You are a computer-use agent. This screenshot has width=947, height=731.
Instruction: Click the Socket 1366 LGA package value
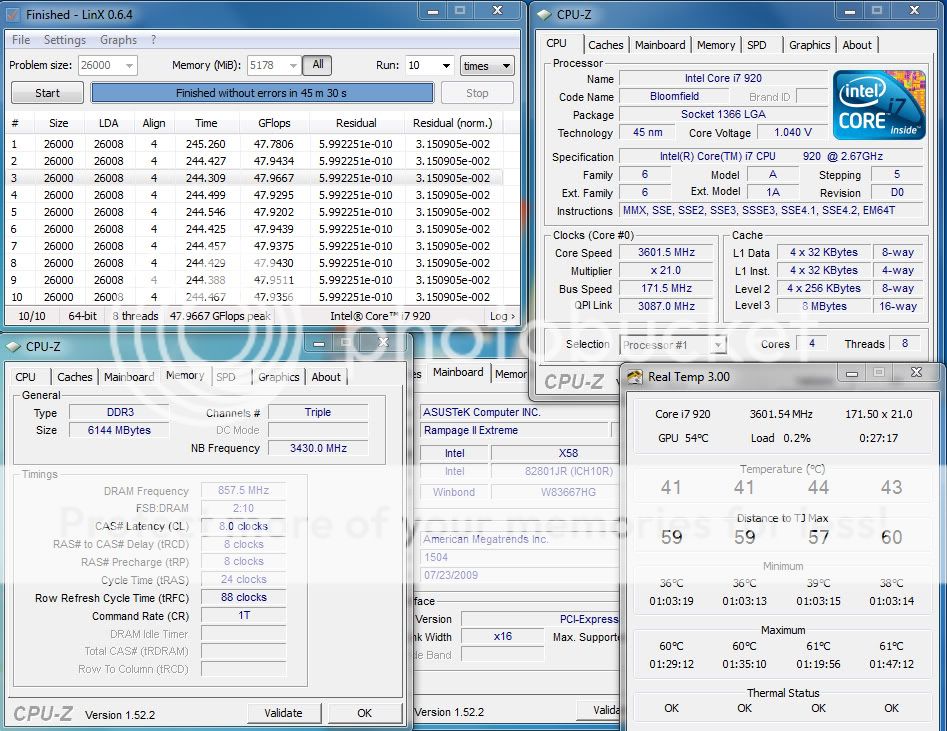pos(723,114)
